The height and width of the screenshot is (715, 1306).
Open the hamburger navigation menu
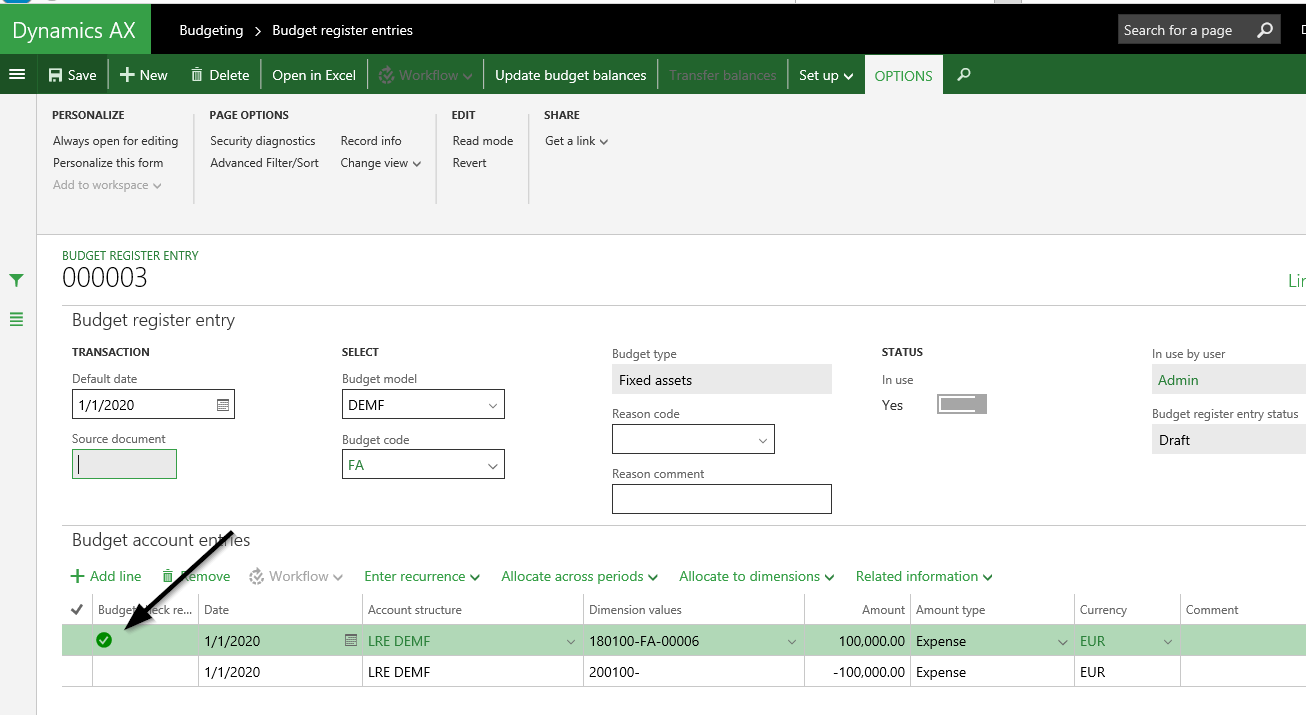pyautogui.click(x=17, y=75)
